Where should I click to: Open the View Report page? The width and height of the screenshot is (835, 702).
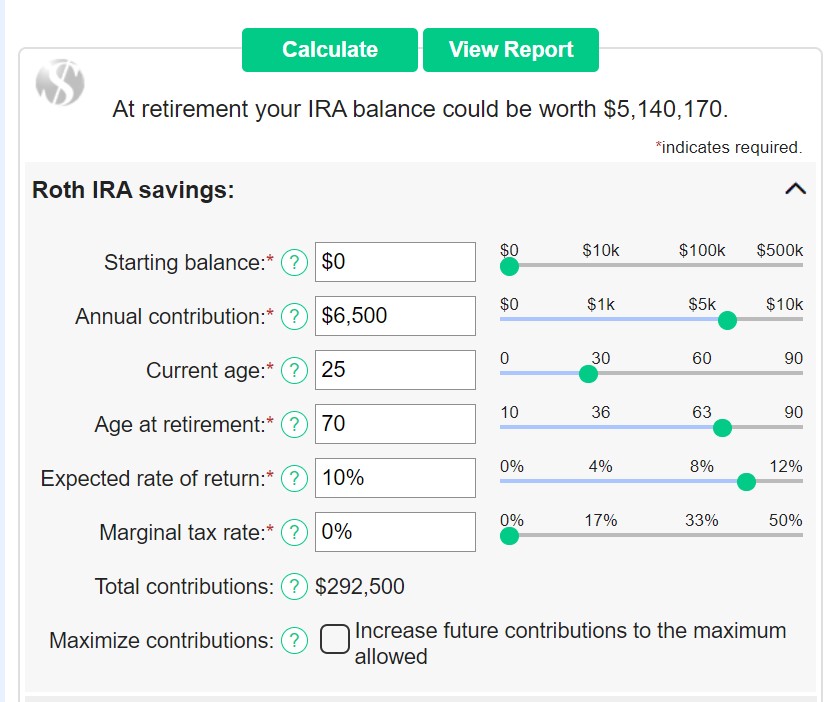pos(511,49)
